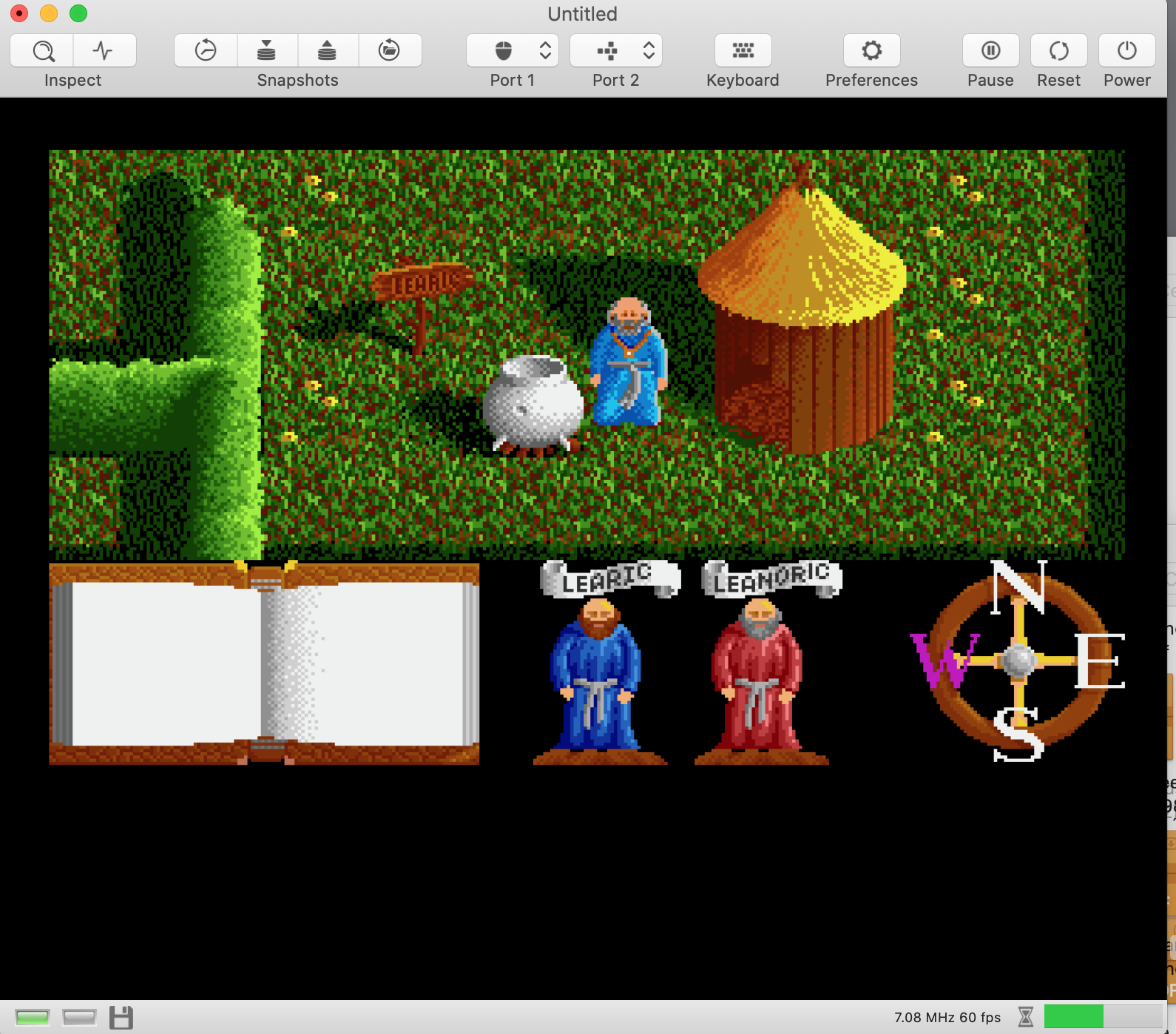Toggle warp mode with the hourglass icon
This screenshot has width=1176, height=1034.
pyautogui.click(x=1026, y=1017)
